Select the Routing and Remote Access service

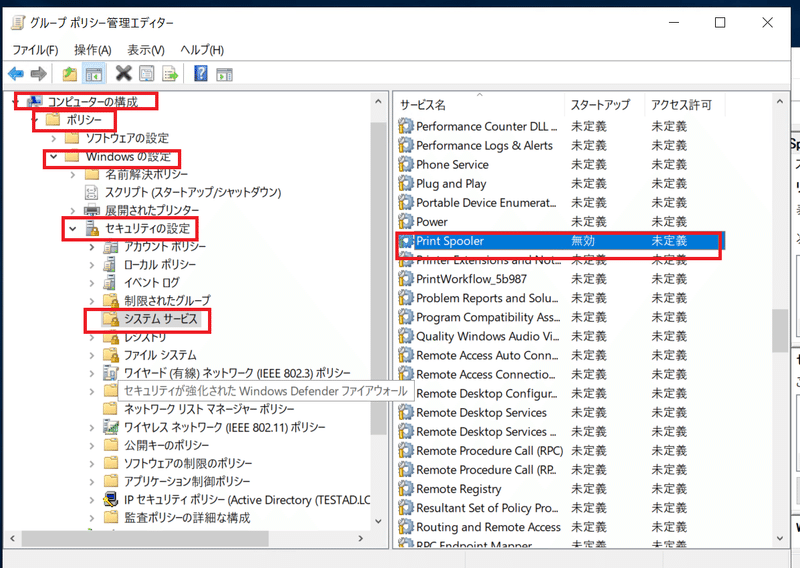click(x=560, y=527)
